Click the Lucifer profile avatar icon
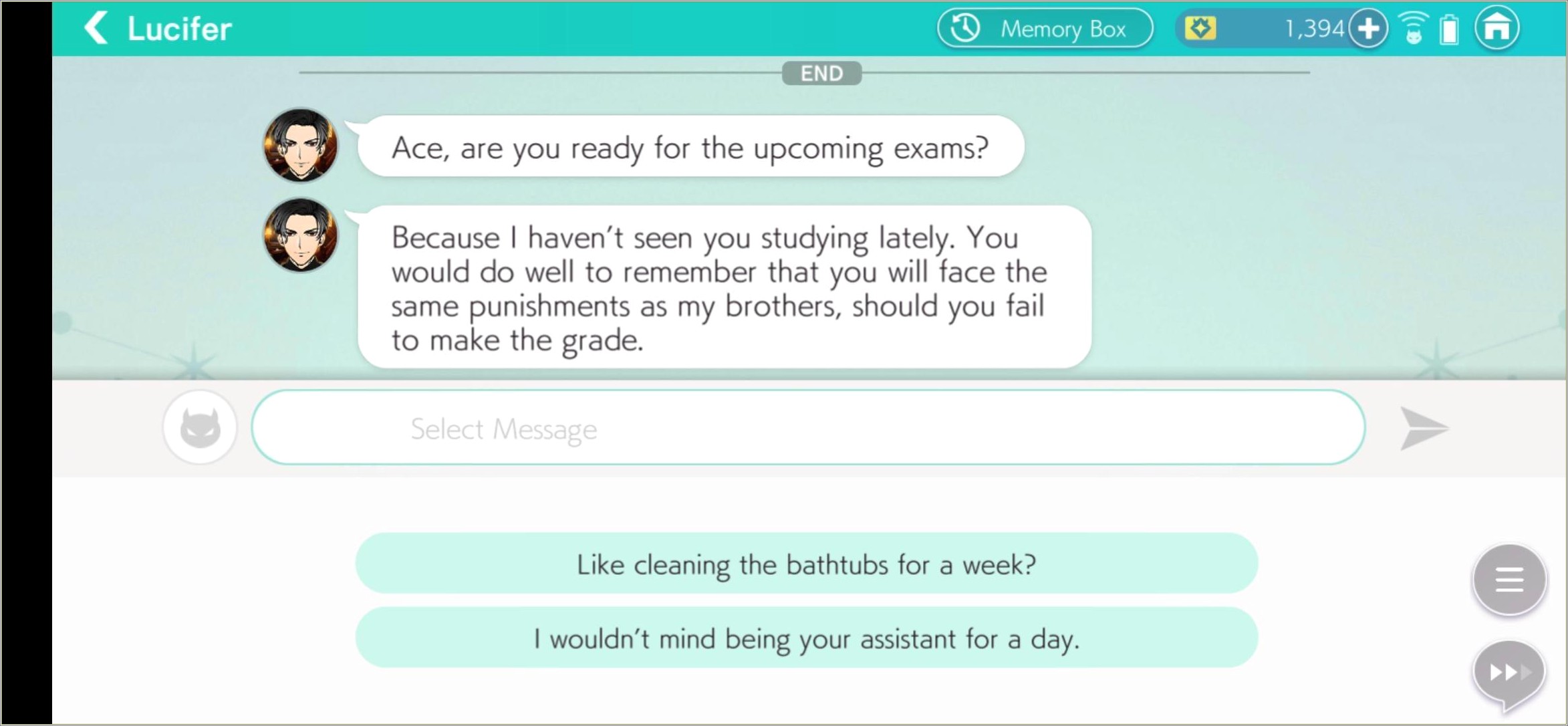Image resolution: width=1568 pixels, height=726 pixels. [299, 147]
